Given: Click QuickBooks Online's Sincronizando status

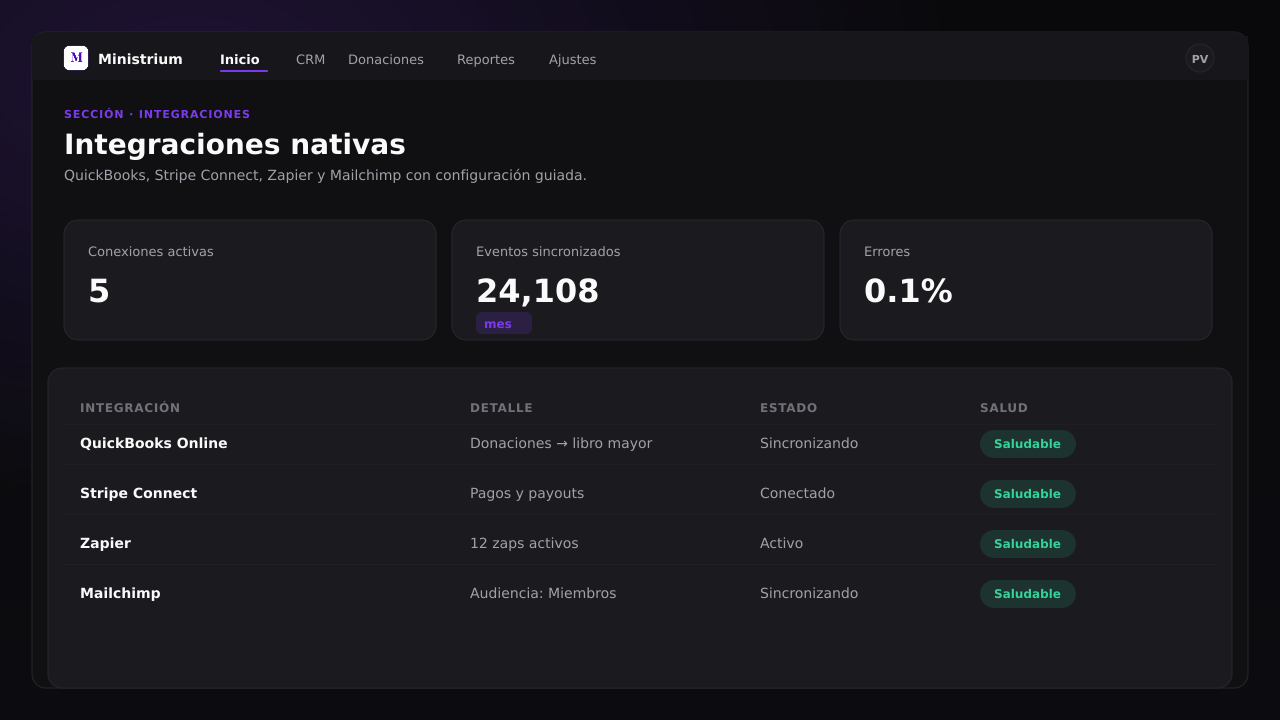Looking at the screenshot, I should pyautogui.click(x=809, y=443).
